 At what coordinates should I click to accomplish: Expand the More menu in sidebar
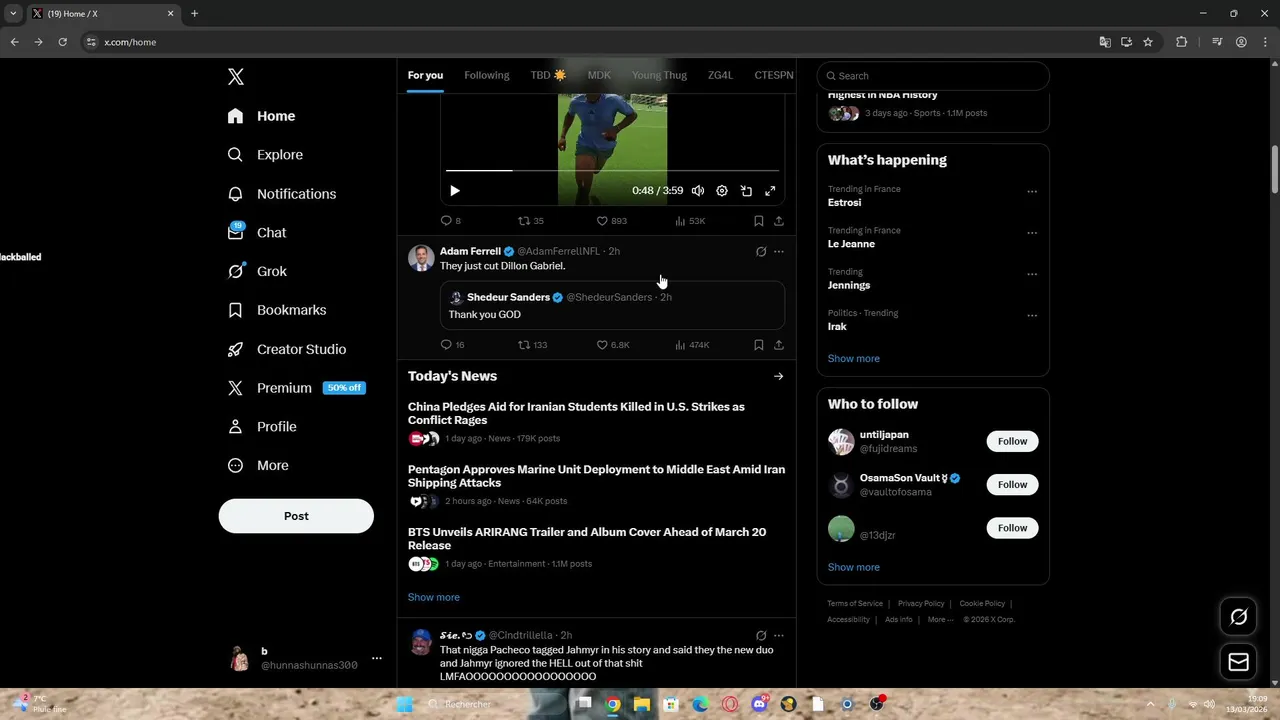click(257, 465)
